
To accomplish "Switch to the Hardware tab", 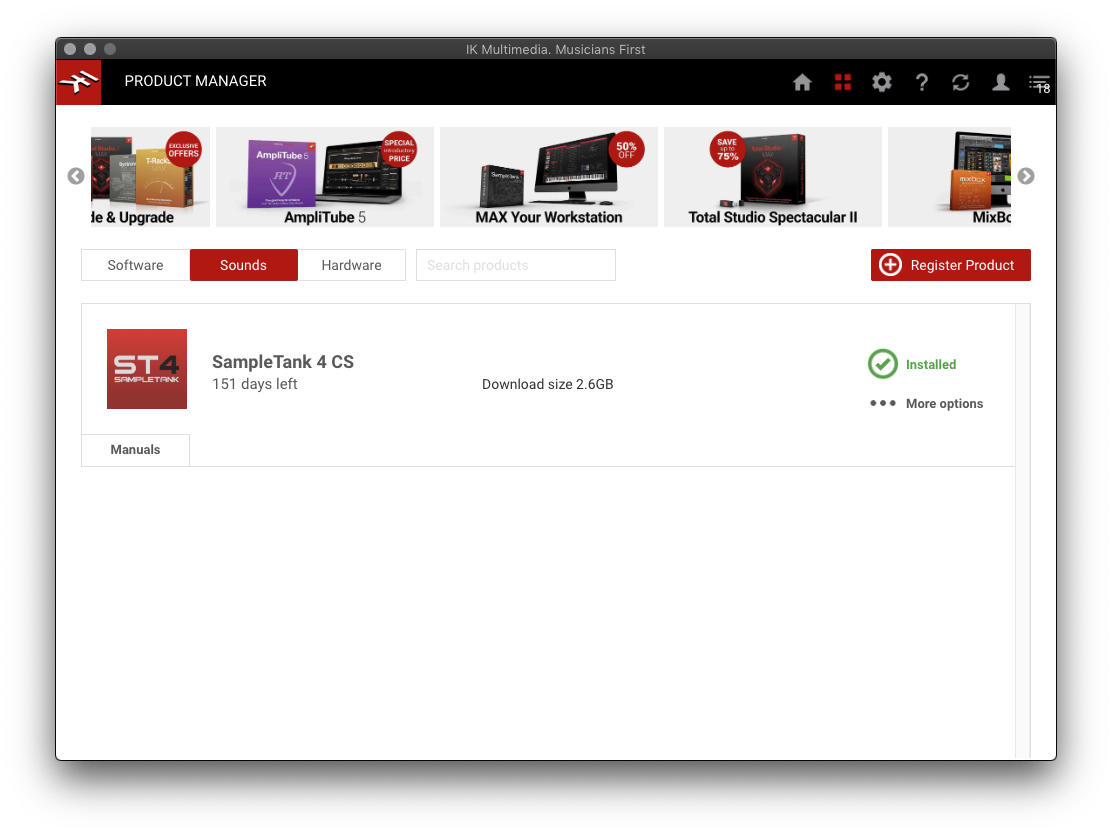I will (351, 265).
